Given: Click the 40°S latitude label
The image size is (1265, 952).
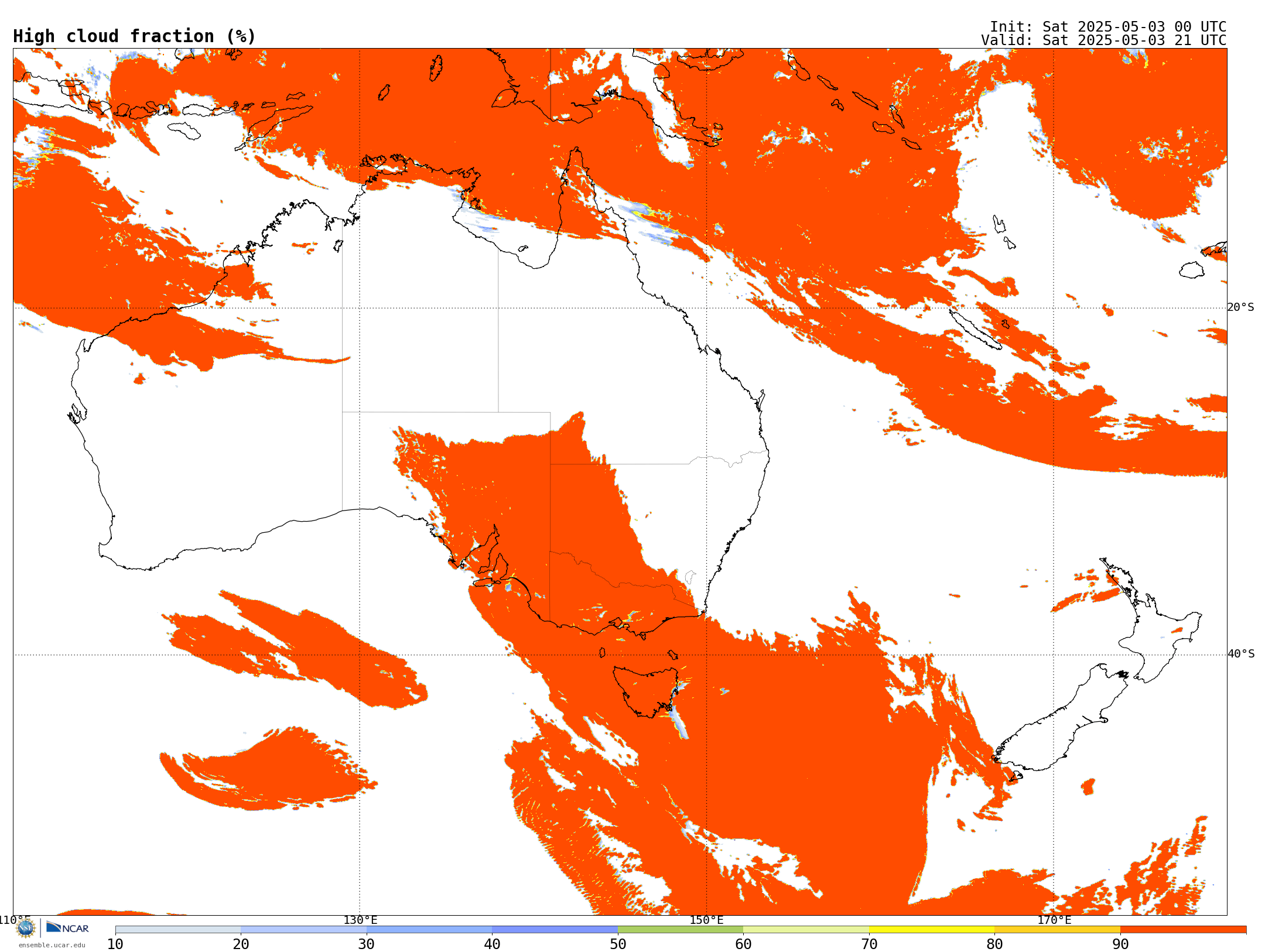Looking at the screenshot, I should click(1241, 654).
